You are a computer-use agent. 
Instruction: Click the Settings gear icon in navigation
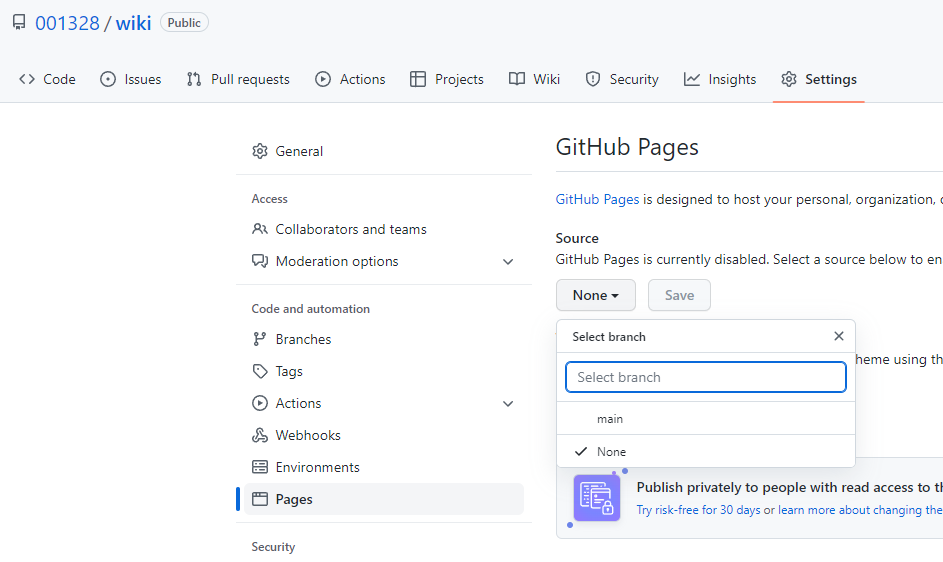tap(789, 79)
